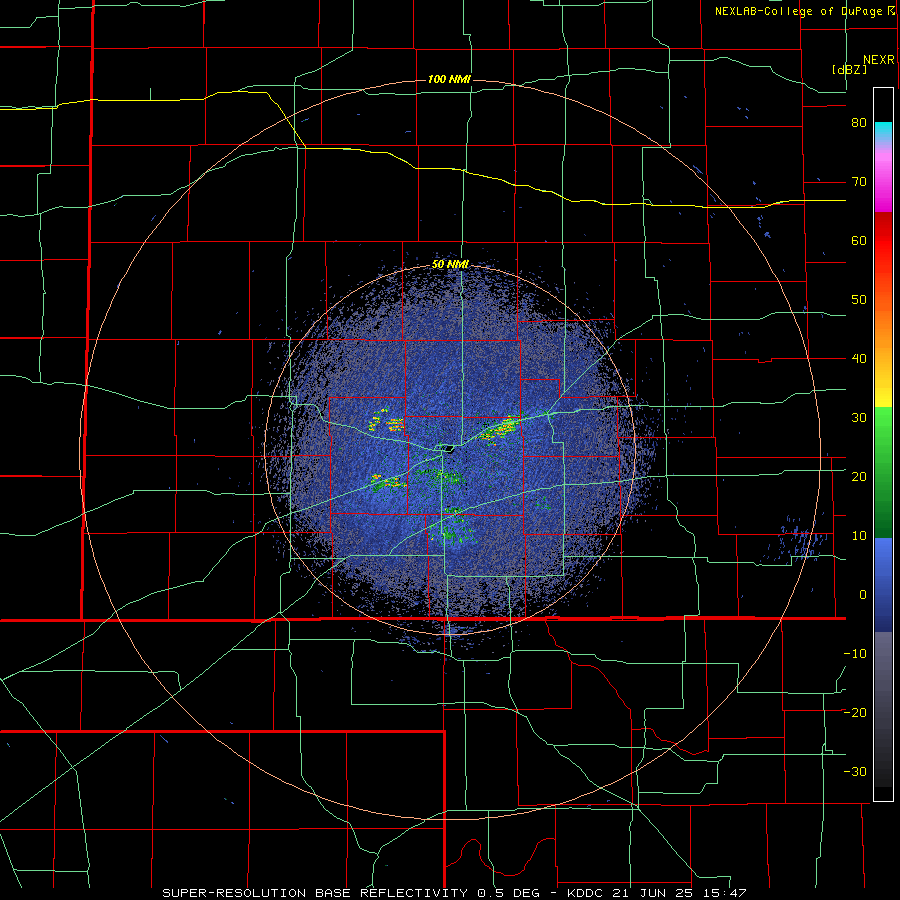
Task: Click the yellow-red echo cluster northwest of radar site
Action: click(x=386, y=422)
